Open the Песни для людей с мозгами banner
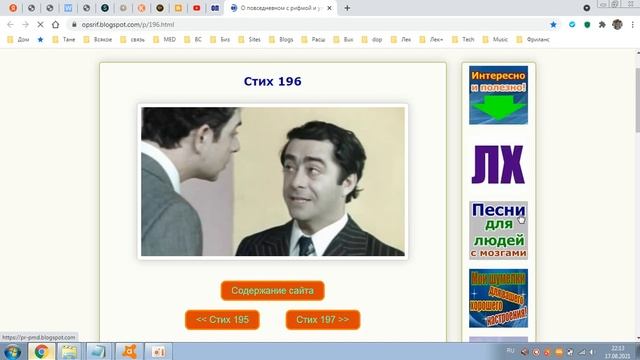This screenshot has width=640, height=360. pyautogui.click(x=498, y=230)
